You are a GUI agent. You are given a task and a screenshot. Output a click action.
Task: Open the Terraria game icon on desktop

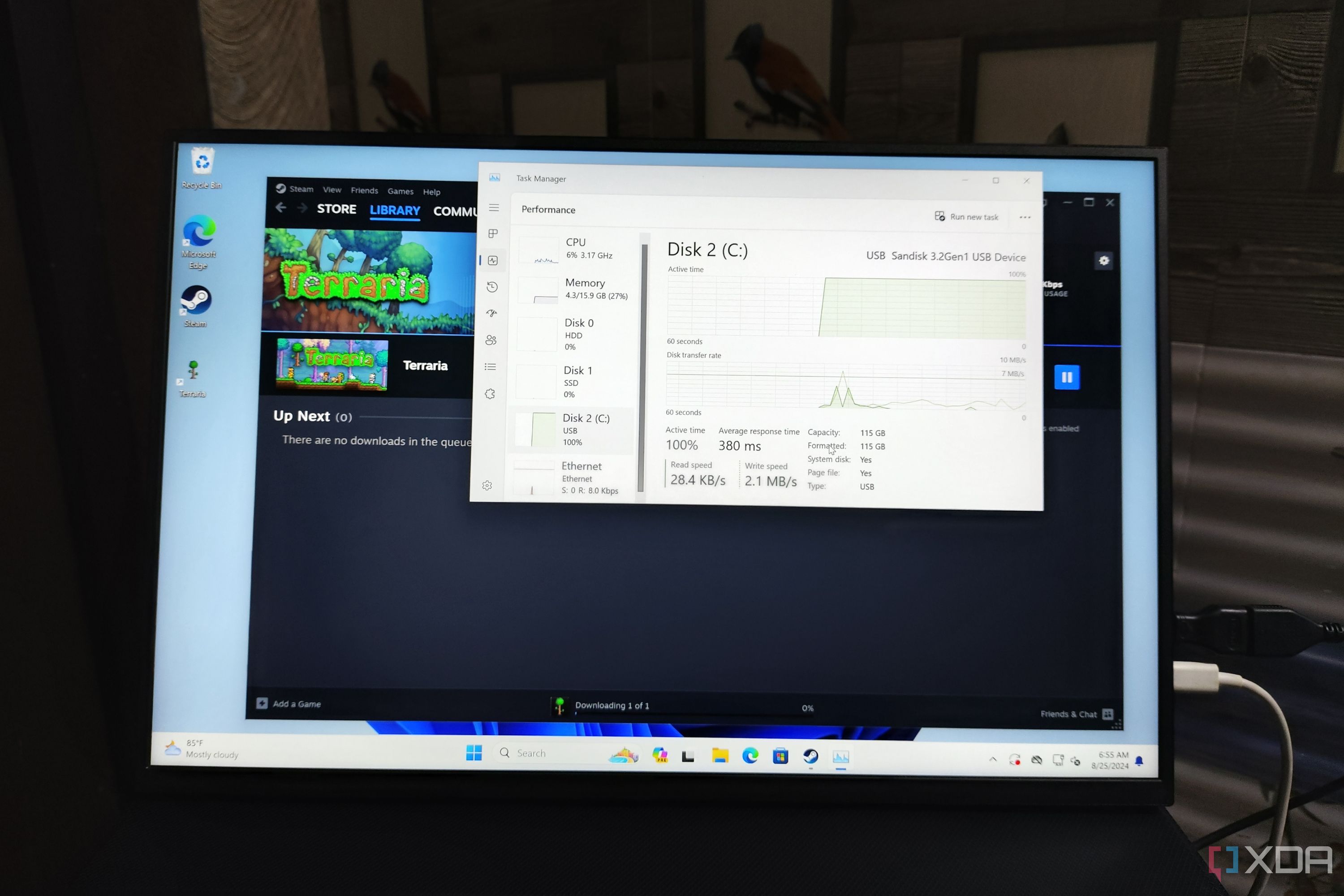(x=193, y=371)
